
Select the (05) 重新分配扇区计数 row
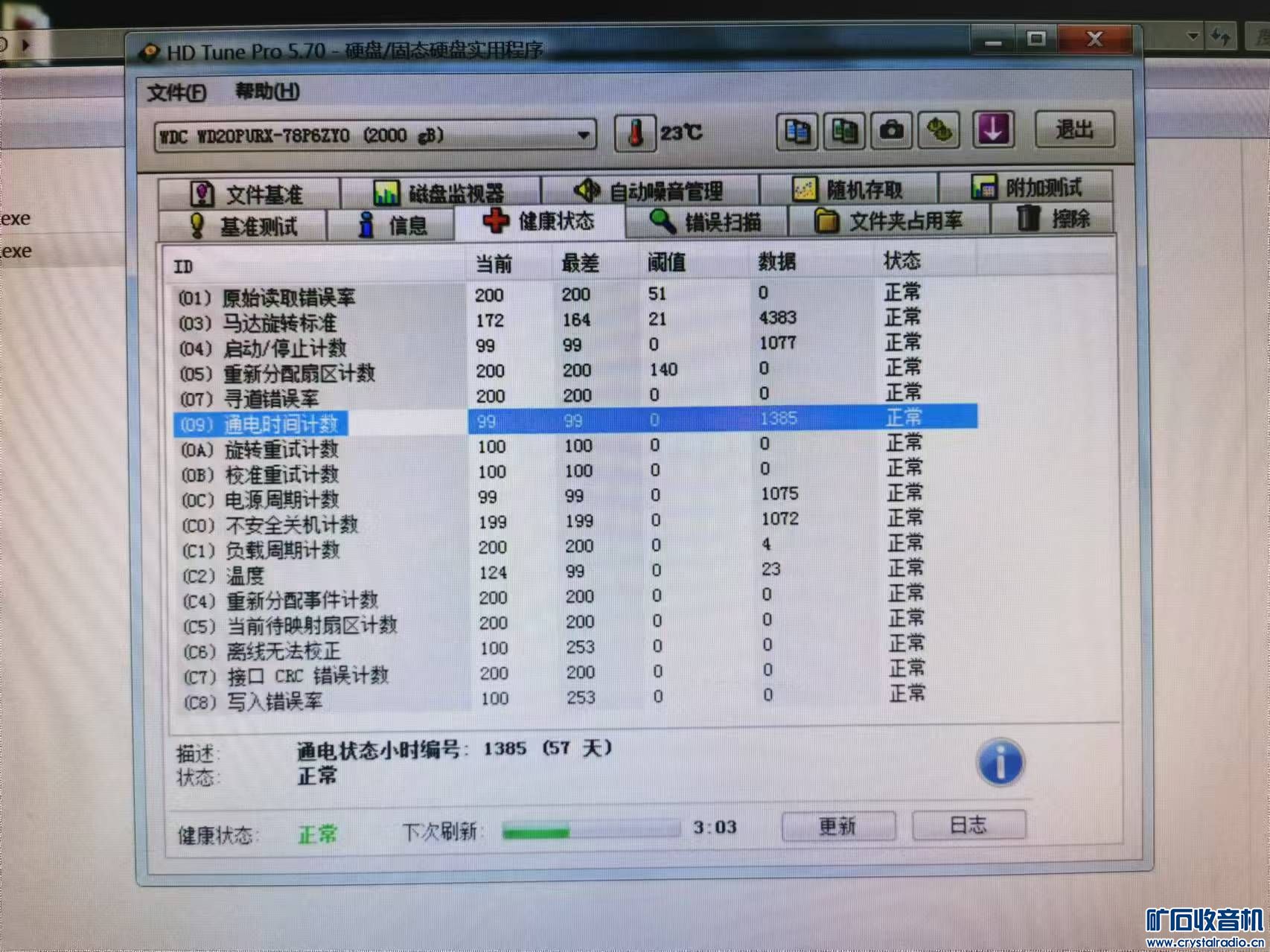click(x=575, y=370)
